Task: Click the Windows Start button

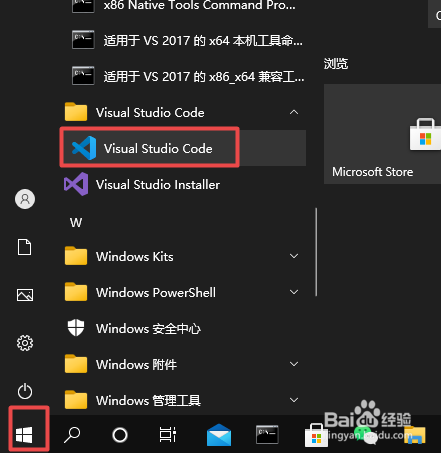Action: click(24, 435)
